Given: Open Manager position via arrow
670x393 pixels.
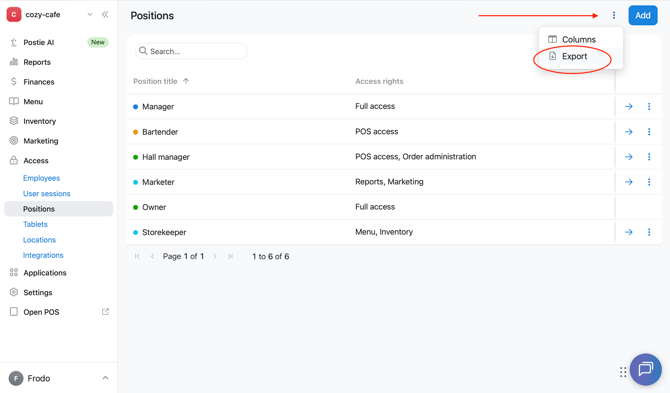Looking at the screenshot, I should [629, 106].
